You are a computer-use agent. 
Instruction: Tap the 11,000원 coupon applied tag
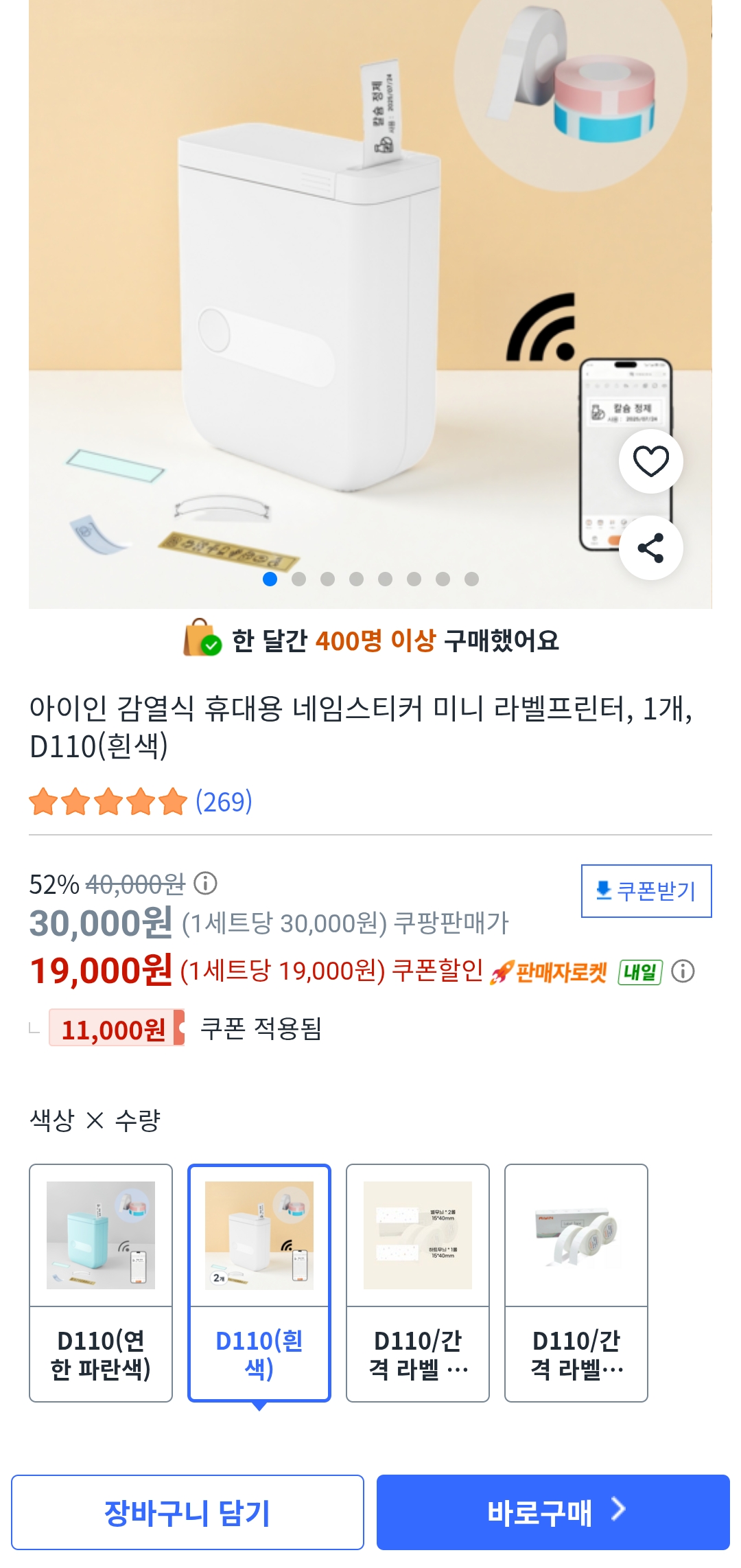(115, 1028)
